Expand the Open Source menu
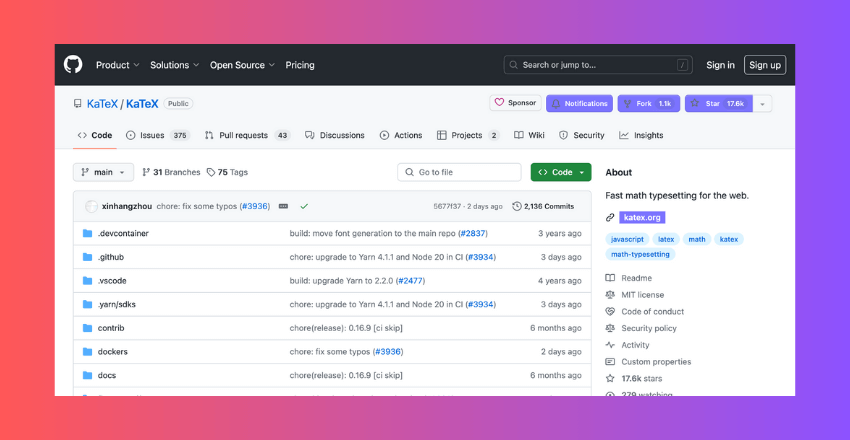This screenshot has height=440, width=850. (x=242, y=65)
